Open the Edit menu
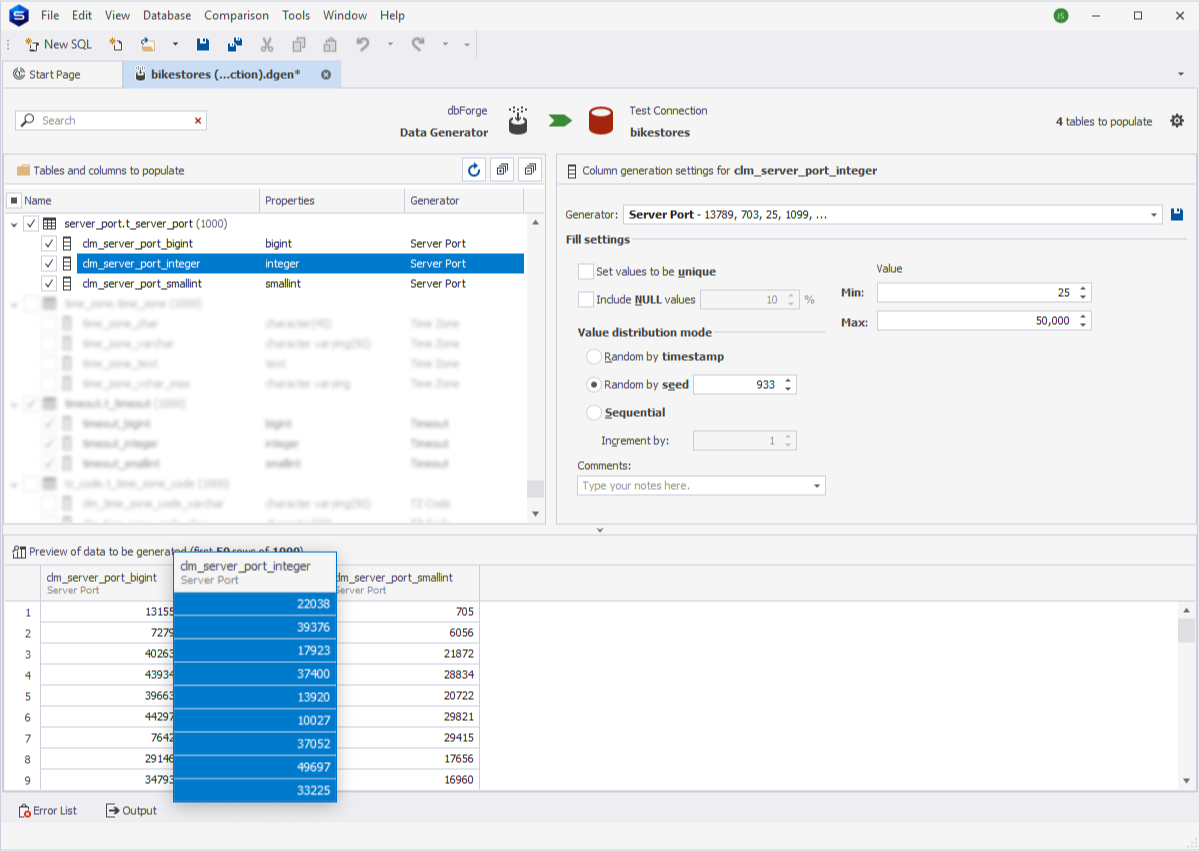Viewport: 1200px width, 851px height. 82,15
